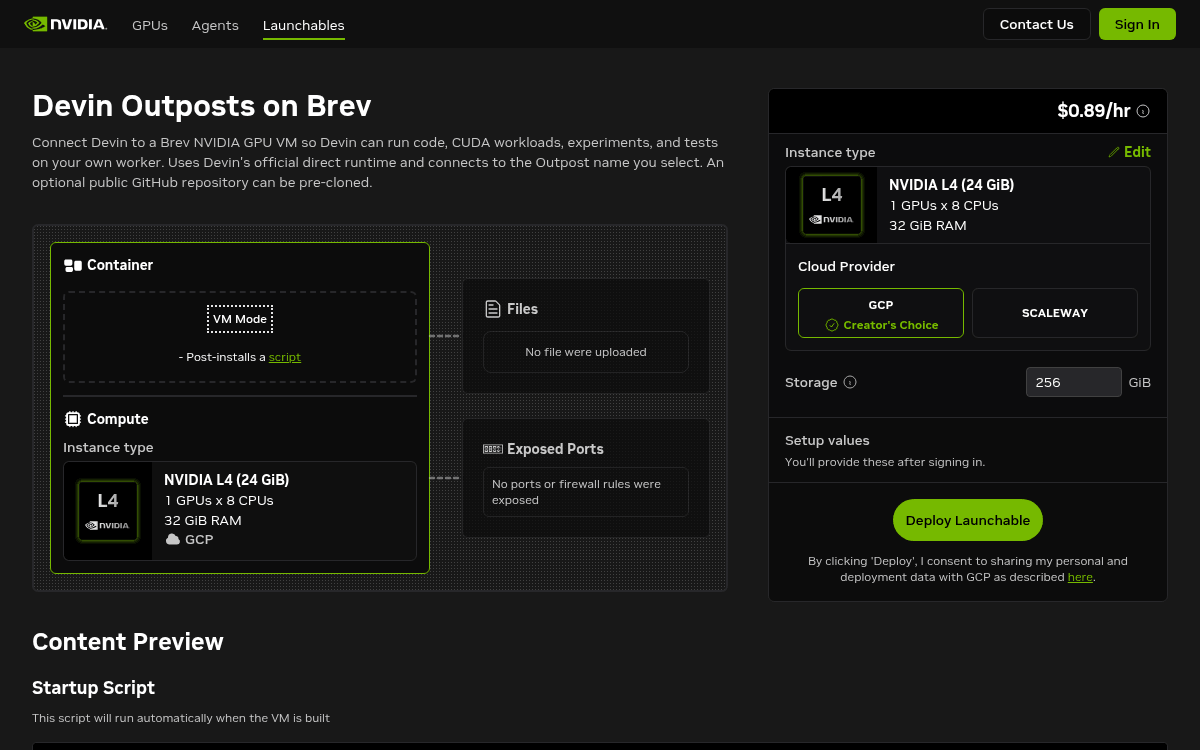Click the info icon beside $0.89/hr
1200x750 pixels.
(x=1143, y=111)
